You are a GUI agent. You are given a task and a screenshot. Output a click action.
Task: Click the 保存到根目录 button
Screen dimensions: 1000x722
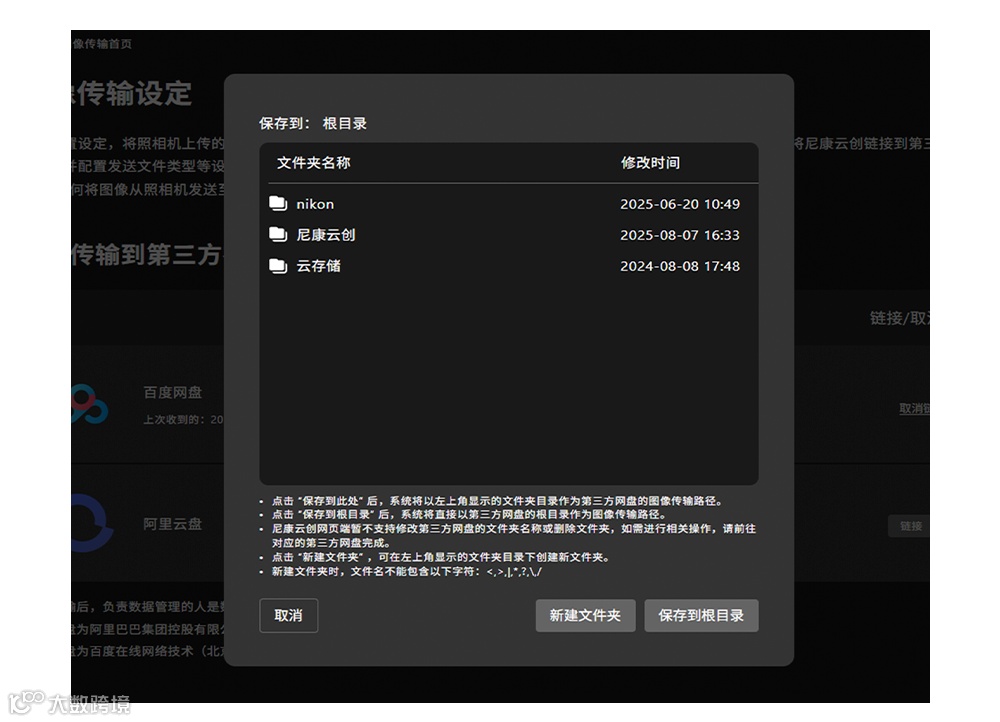pos(701,616)
